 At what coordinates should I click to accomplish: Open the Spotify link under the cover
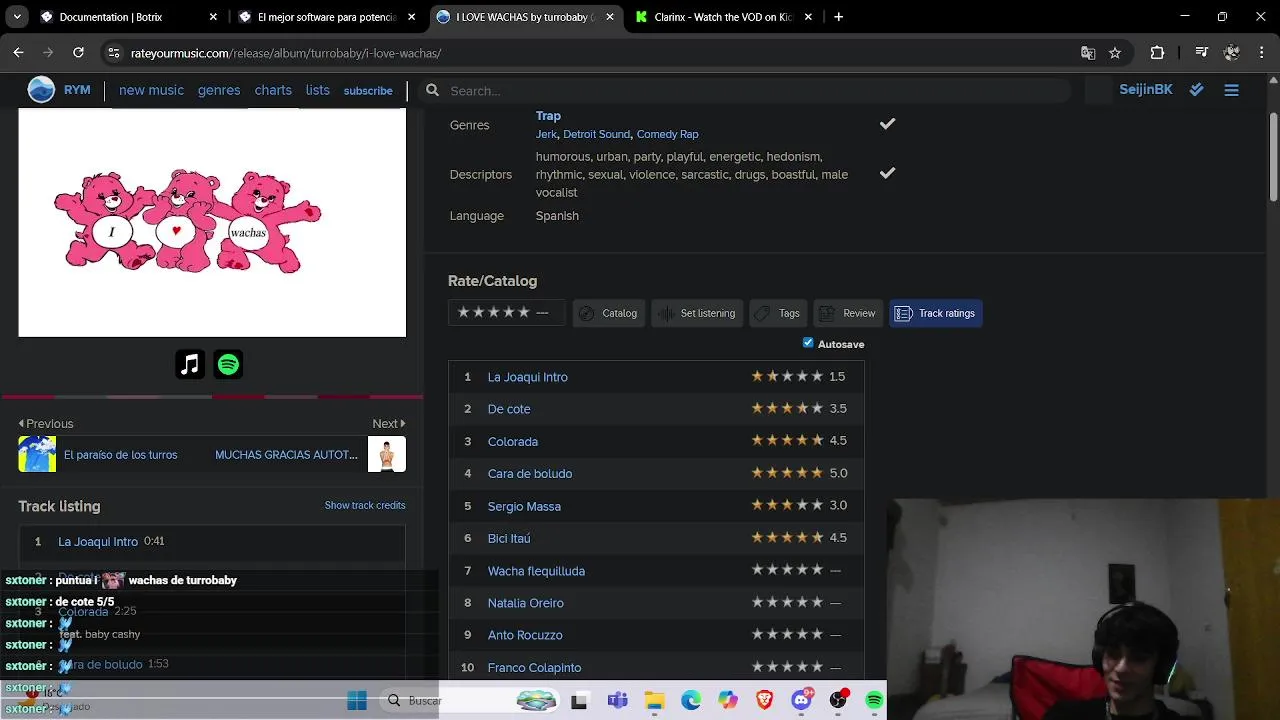click(x=228, y=365)
